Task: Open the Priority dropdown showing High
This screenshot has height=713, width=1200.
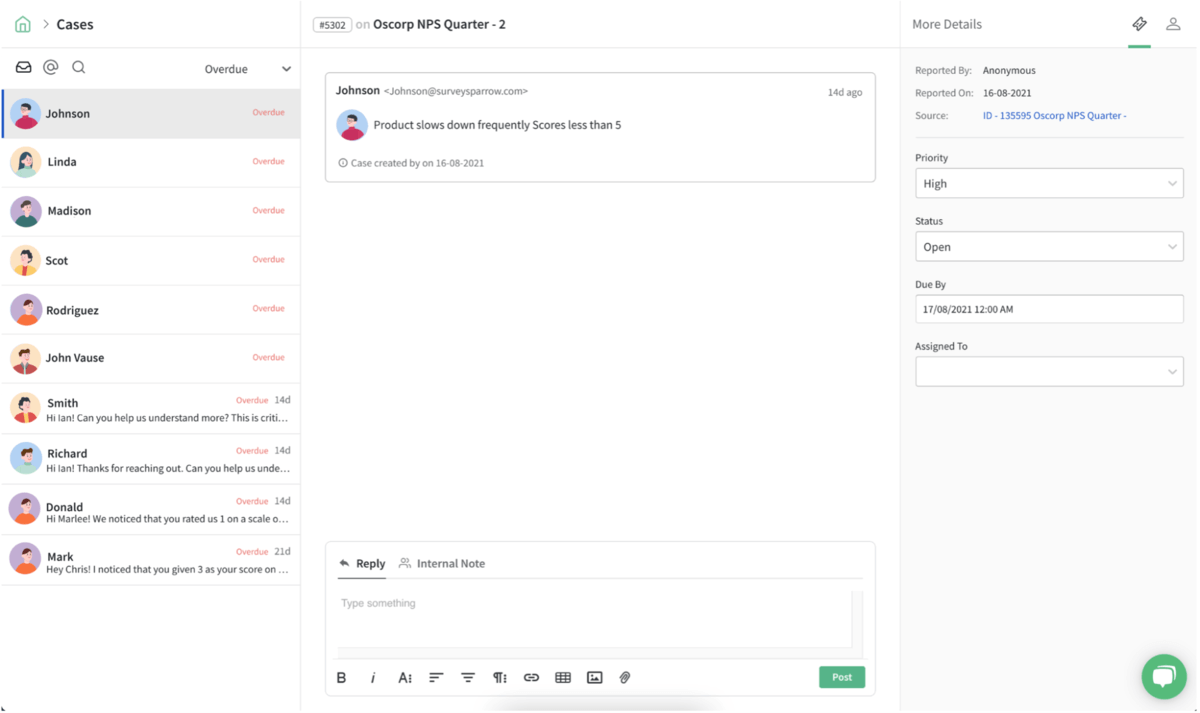Action: [x=1049, y=183]
